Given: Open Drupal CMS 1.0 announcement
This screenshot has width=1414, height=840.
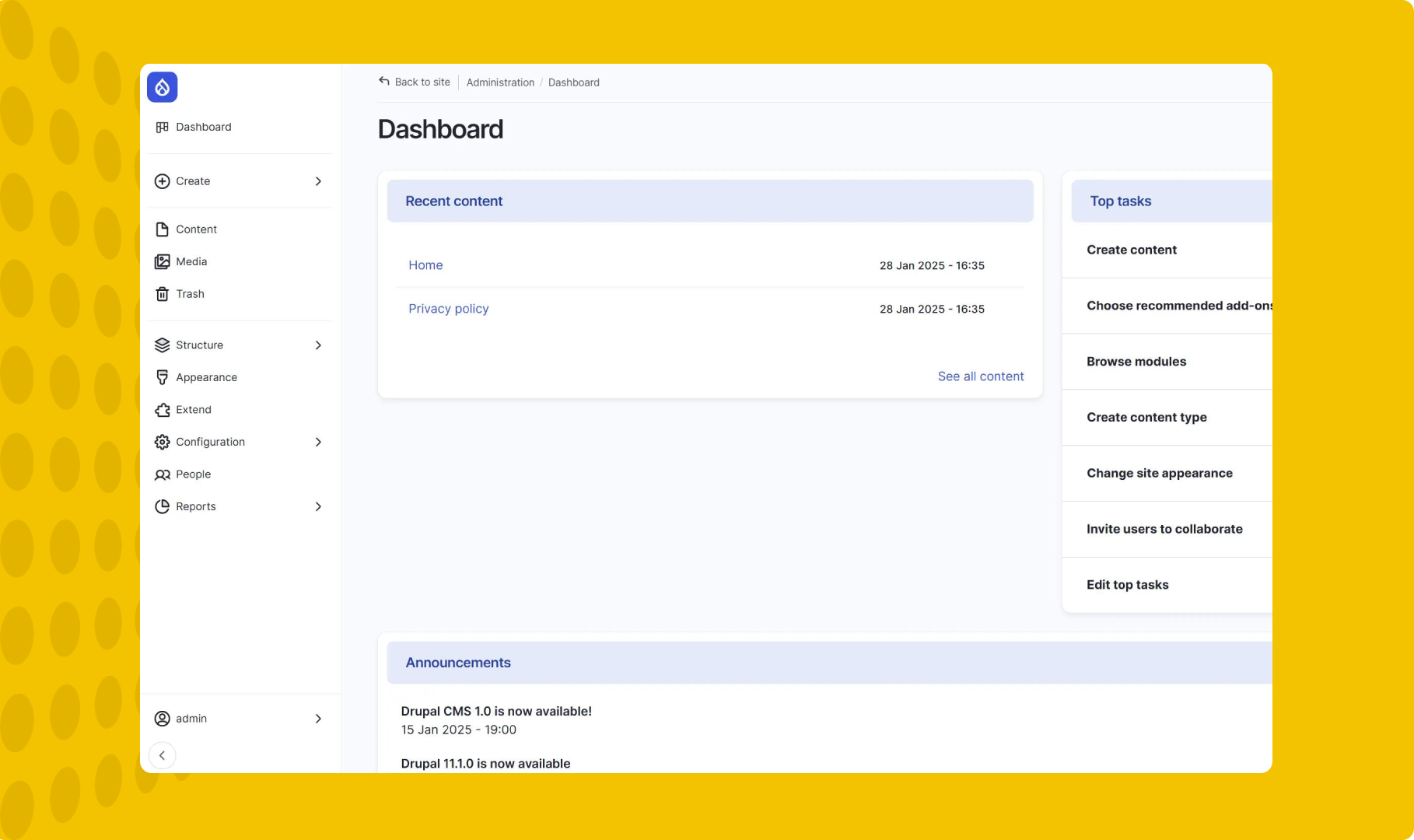Looking at the screenshot, I should 496,712.
